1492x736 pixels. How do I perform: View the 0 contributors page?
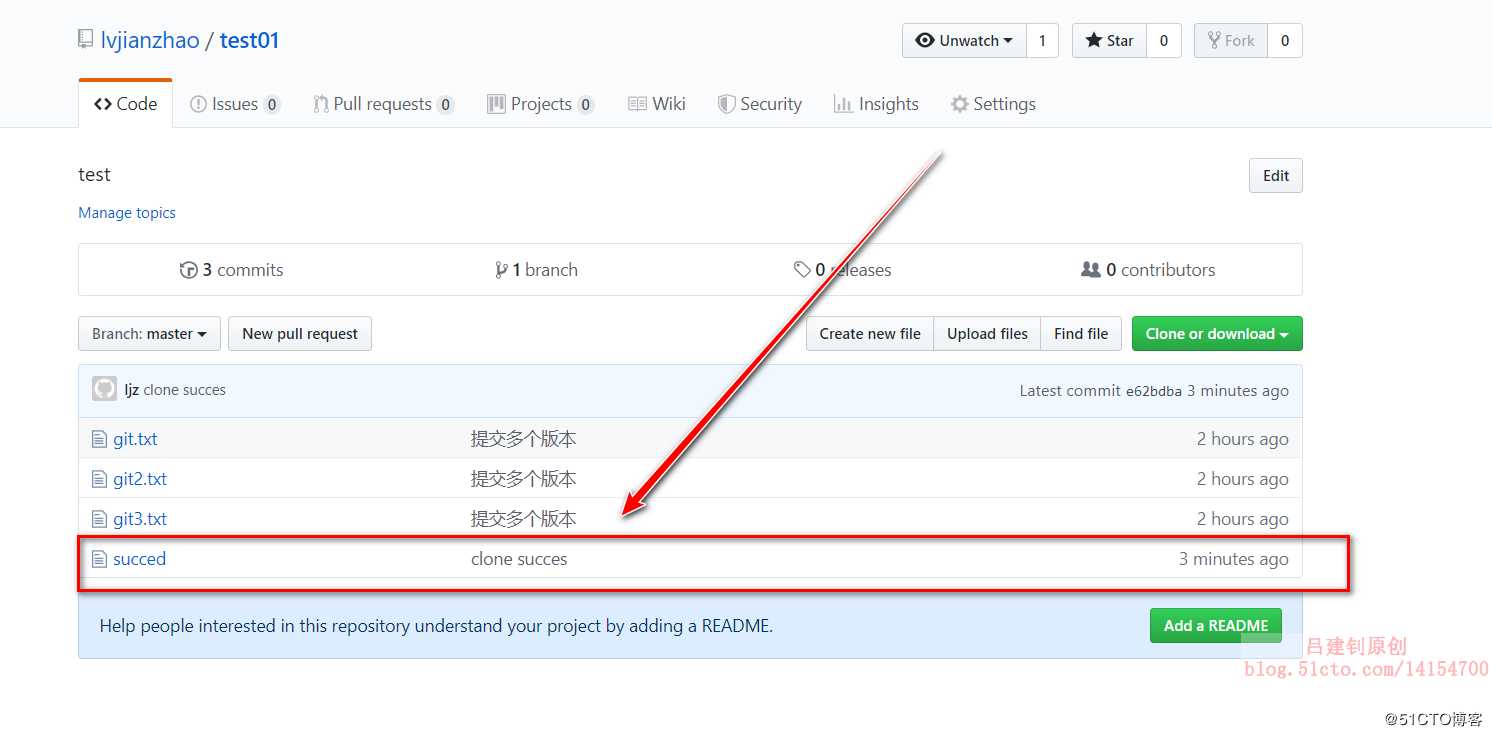pos(1149,270)
